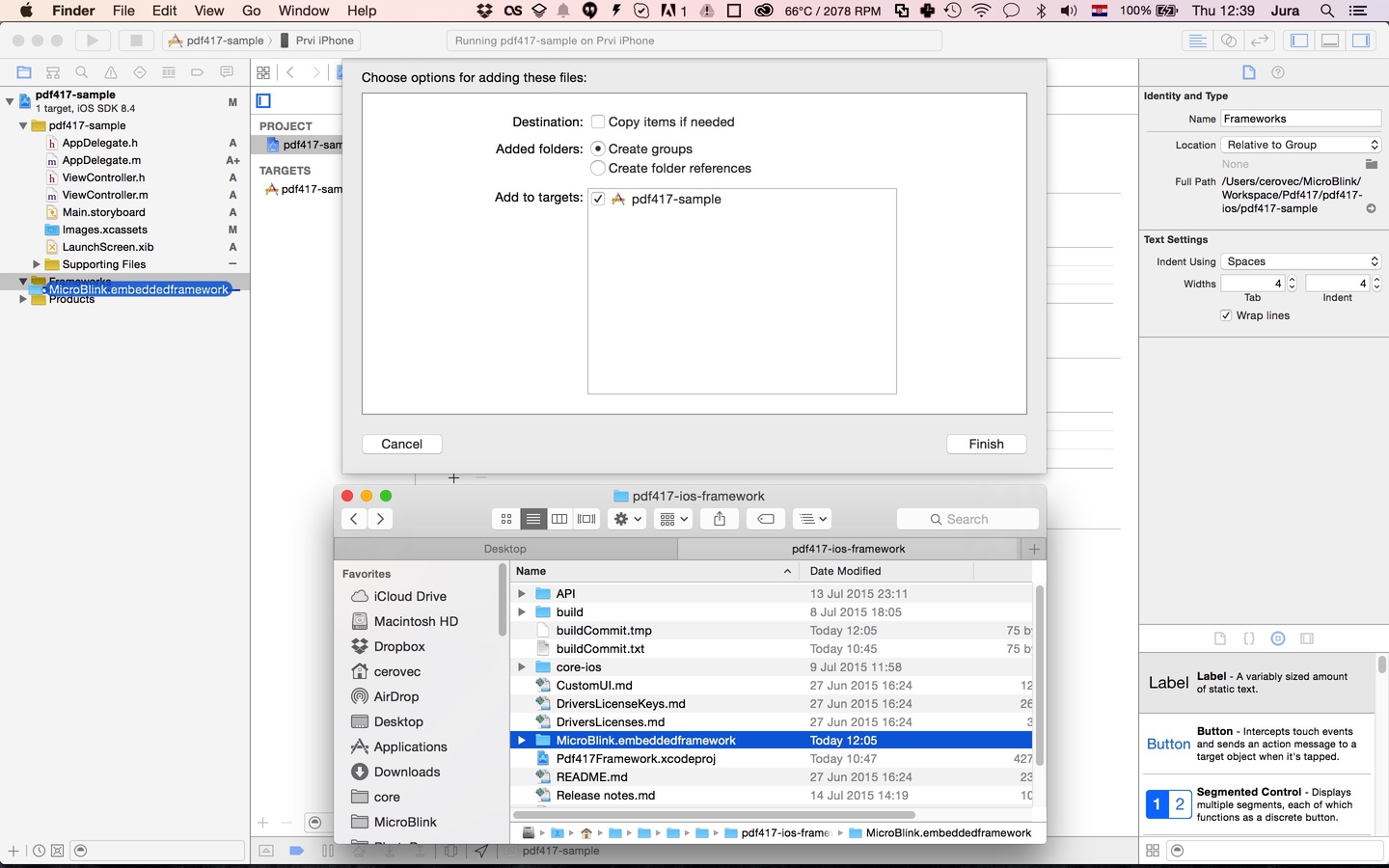Screen dimensions: 1389x868
Task: Increment the Tab width stepper
Action: click(x=1293, y=280)
